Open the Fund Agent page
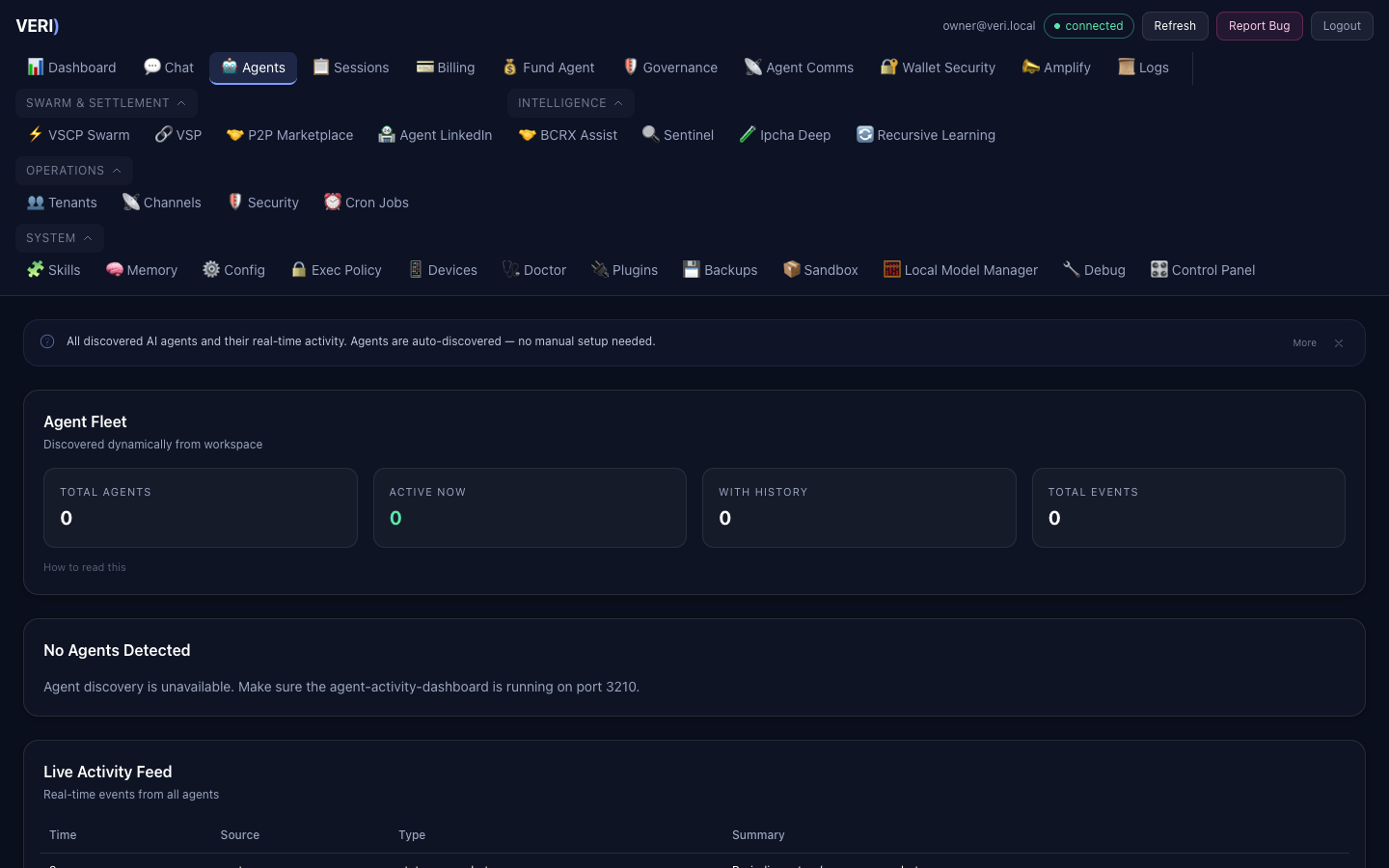This screenshot has width=1389, height=868. [548, 68]
